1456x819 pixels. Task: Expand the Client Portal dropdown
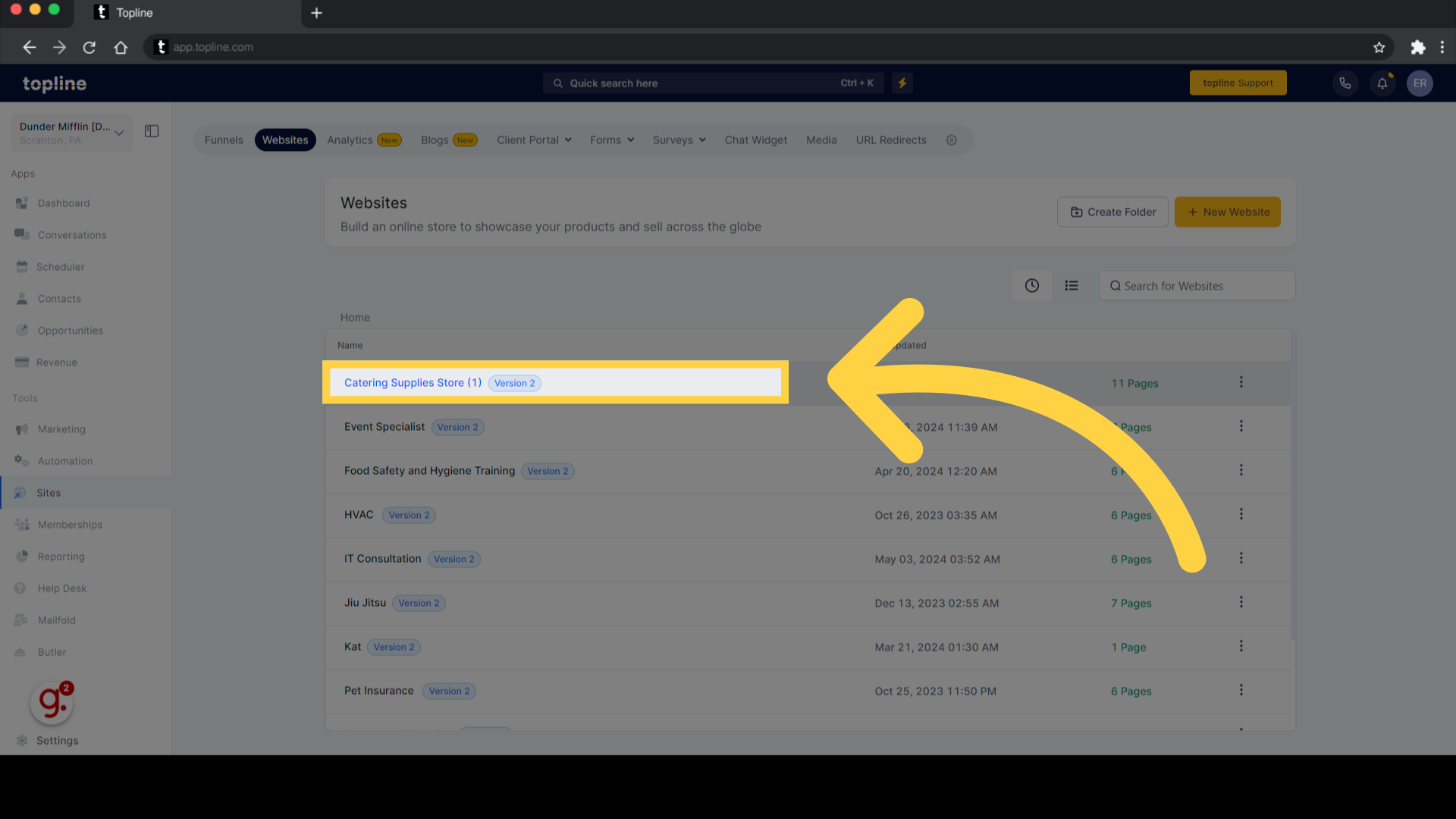[x=534, y=140]
